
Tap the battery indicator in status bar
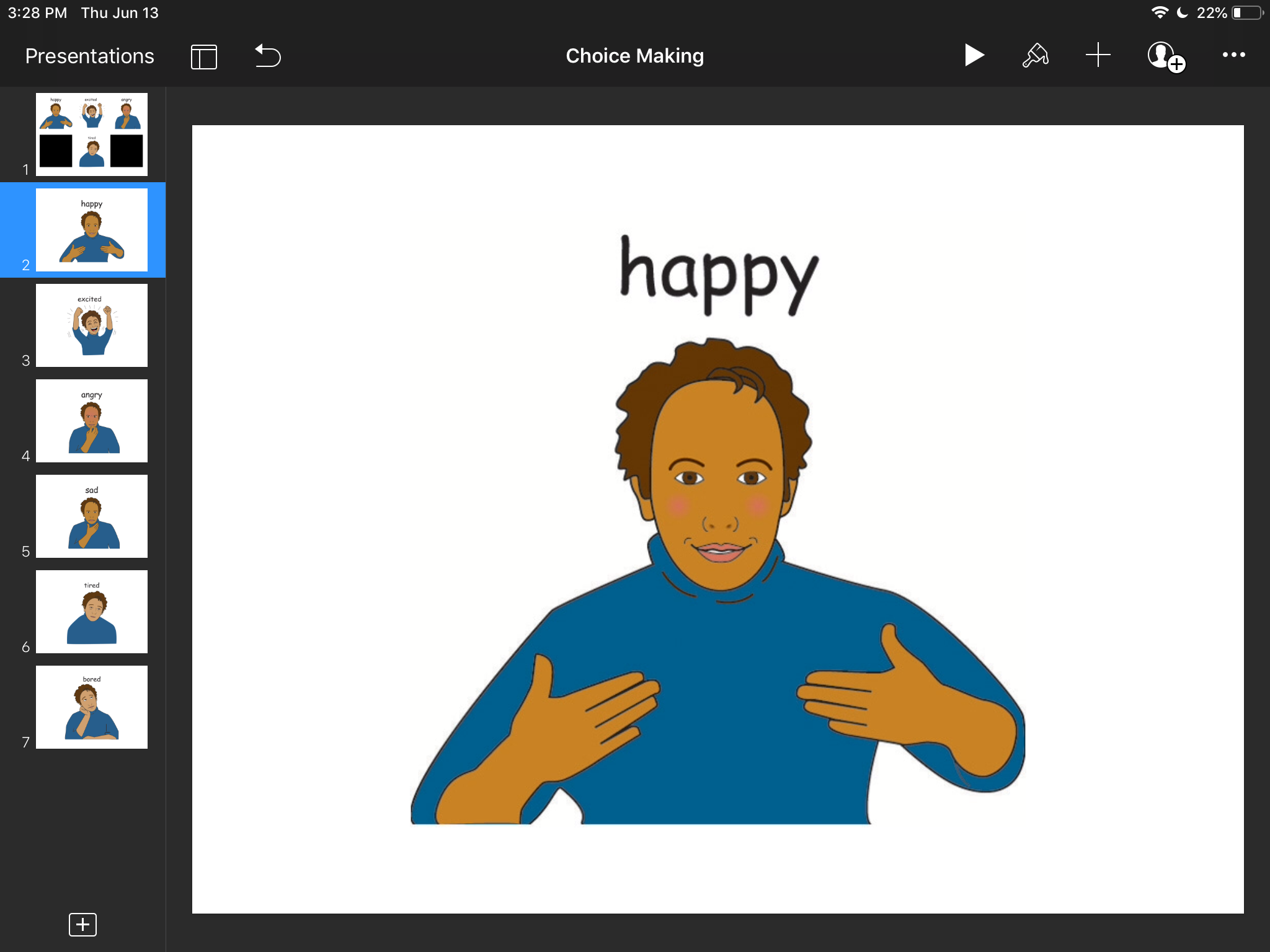(1246, 13)
